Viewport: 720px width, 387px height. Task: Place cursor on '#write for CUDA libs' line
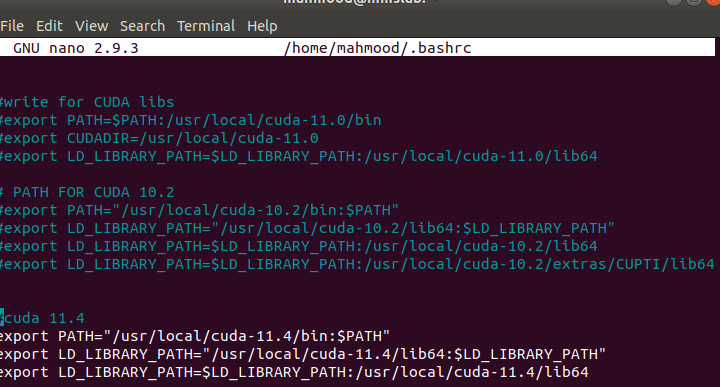(x=87, y=102)
